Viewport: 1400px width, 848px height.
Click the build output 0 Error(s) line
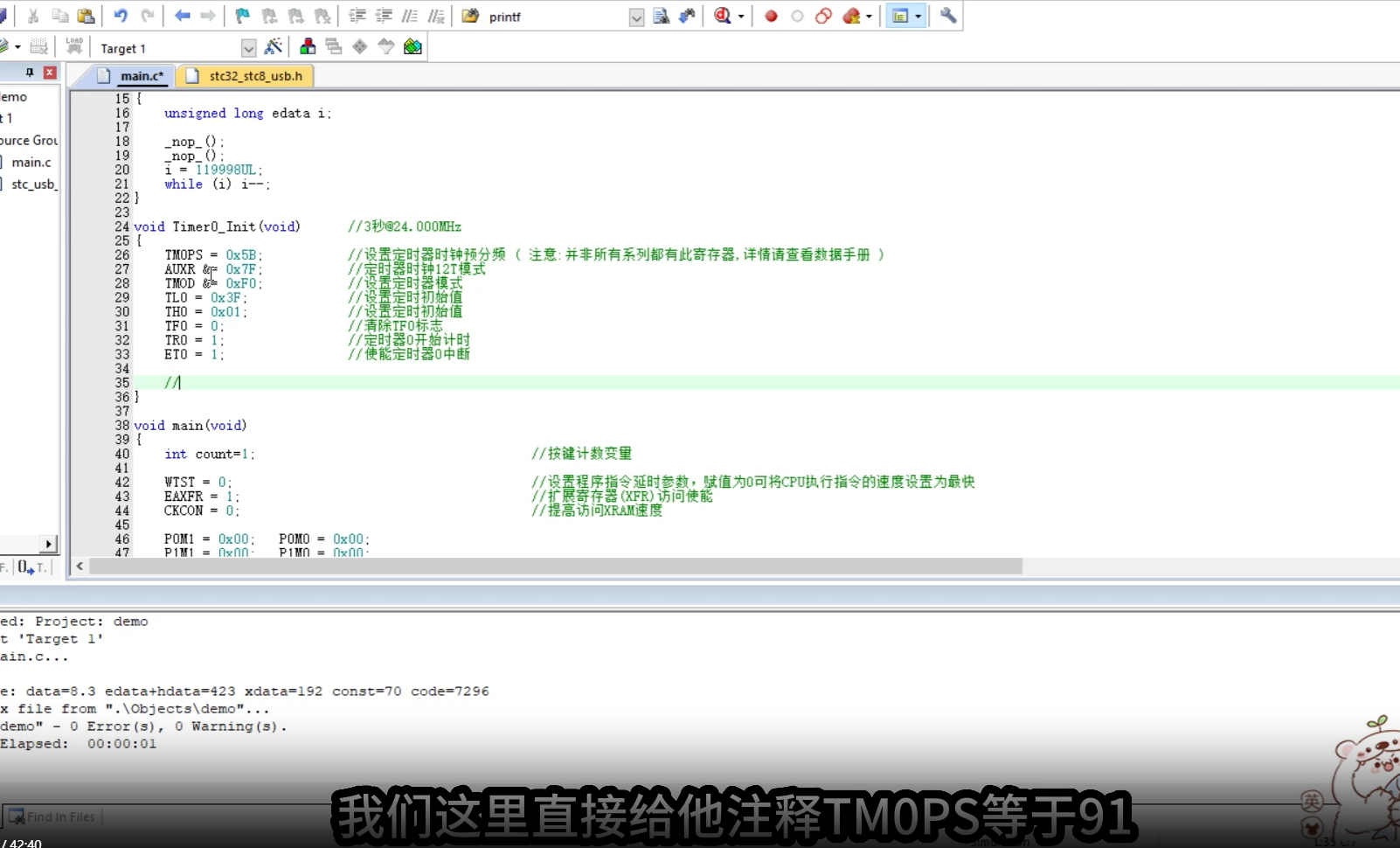click(143, 726)
